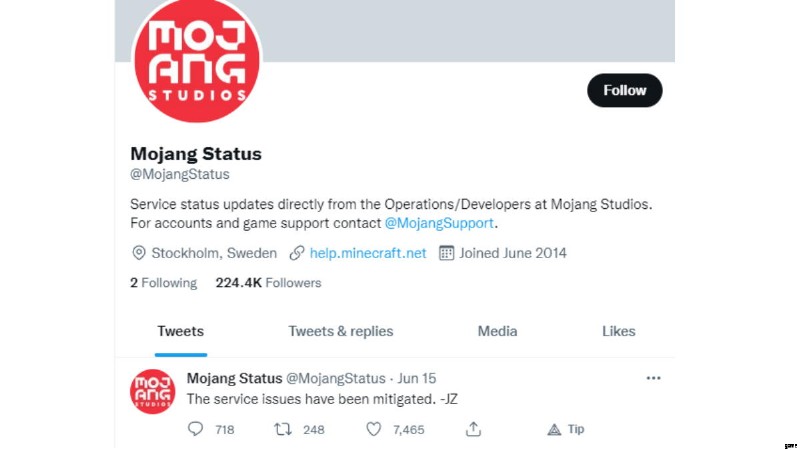Open the share tweet upload icon
This screenshot has height=450, width=800.
(473, 429)
